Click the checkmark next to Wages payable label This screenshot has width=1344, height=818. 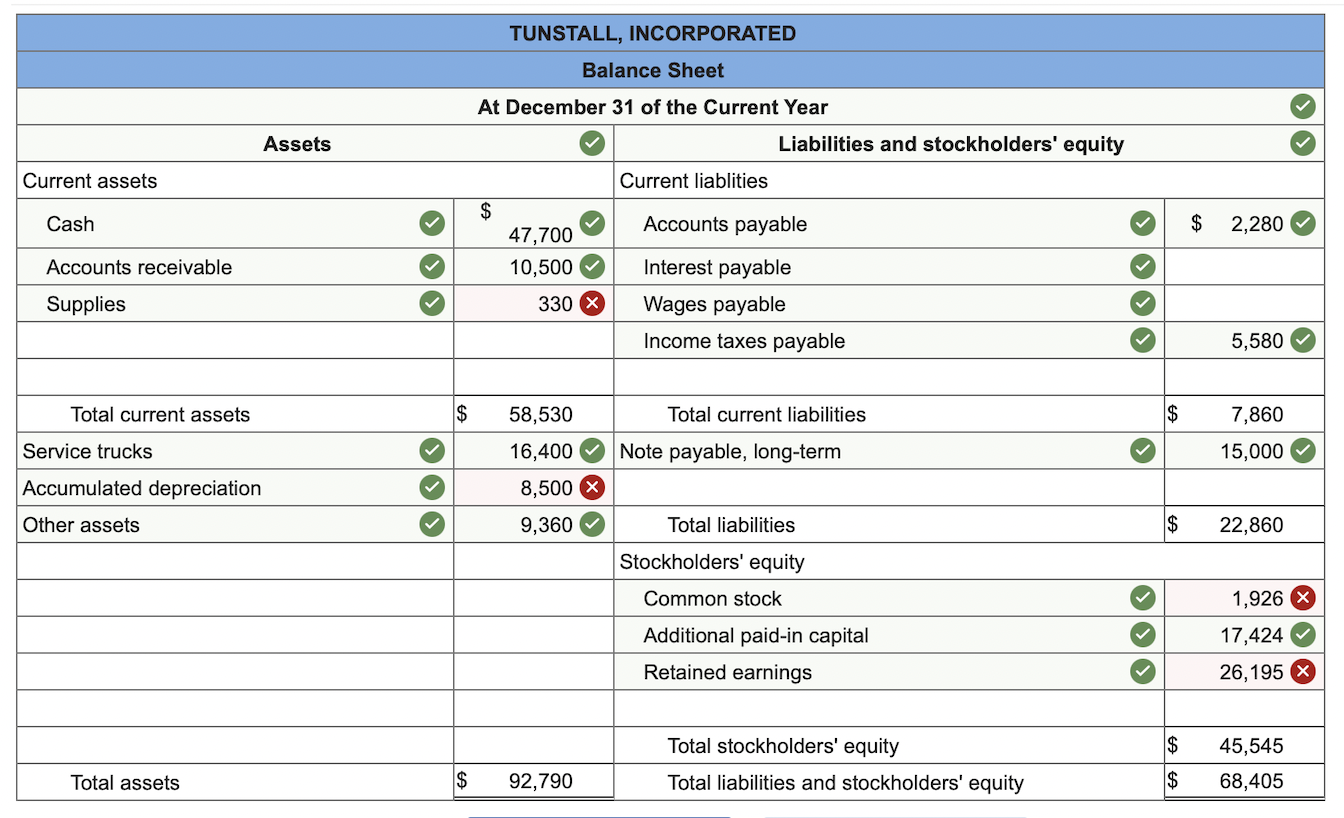pyautogui.click(x=1141, y=304)
